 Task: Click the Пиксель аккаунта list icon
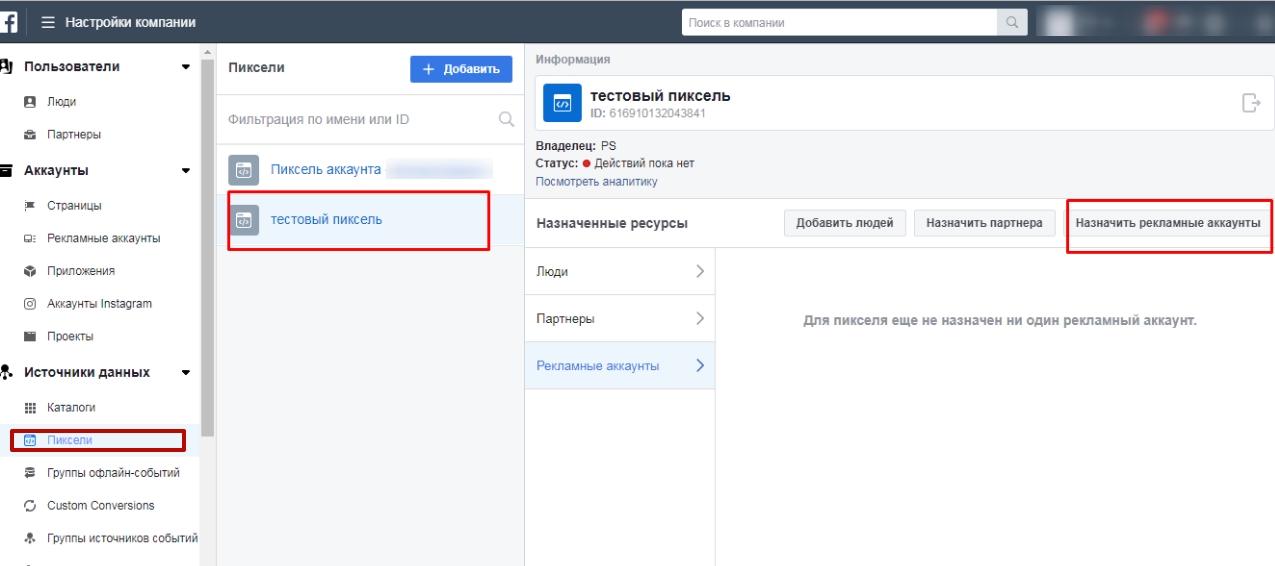click(x=243, y=170)
